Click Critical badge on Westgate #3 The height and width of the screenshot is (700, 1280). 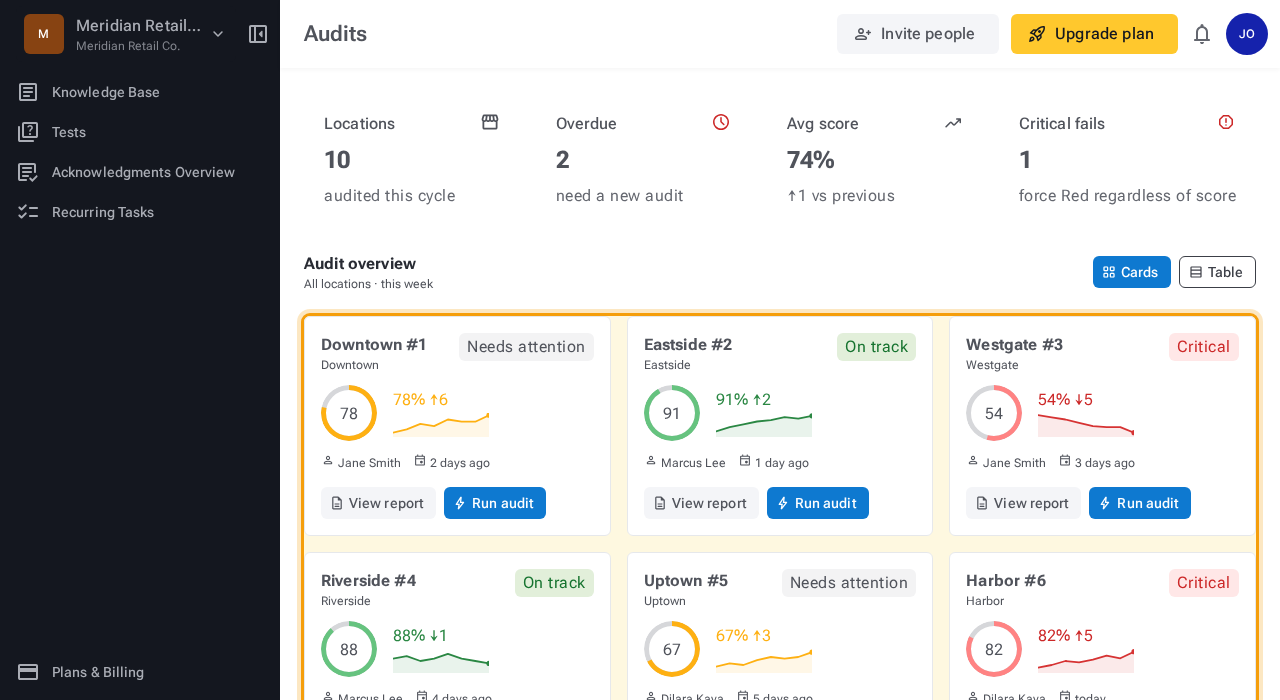pos(1204,347)
